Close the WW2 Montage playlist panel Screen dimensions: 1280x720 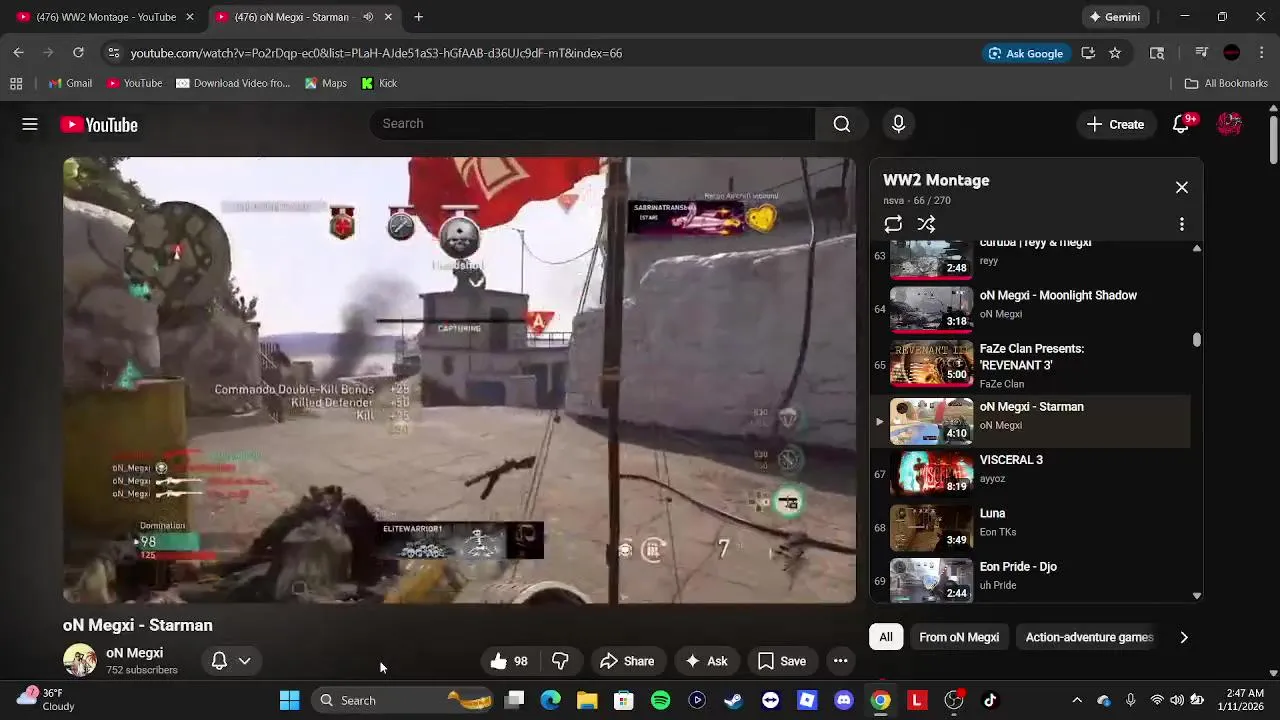[1181, 188]
